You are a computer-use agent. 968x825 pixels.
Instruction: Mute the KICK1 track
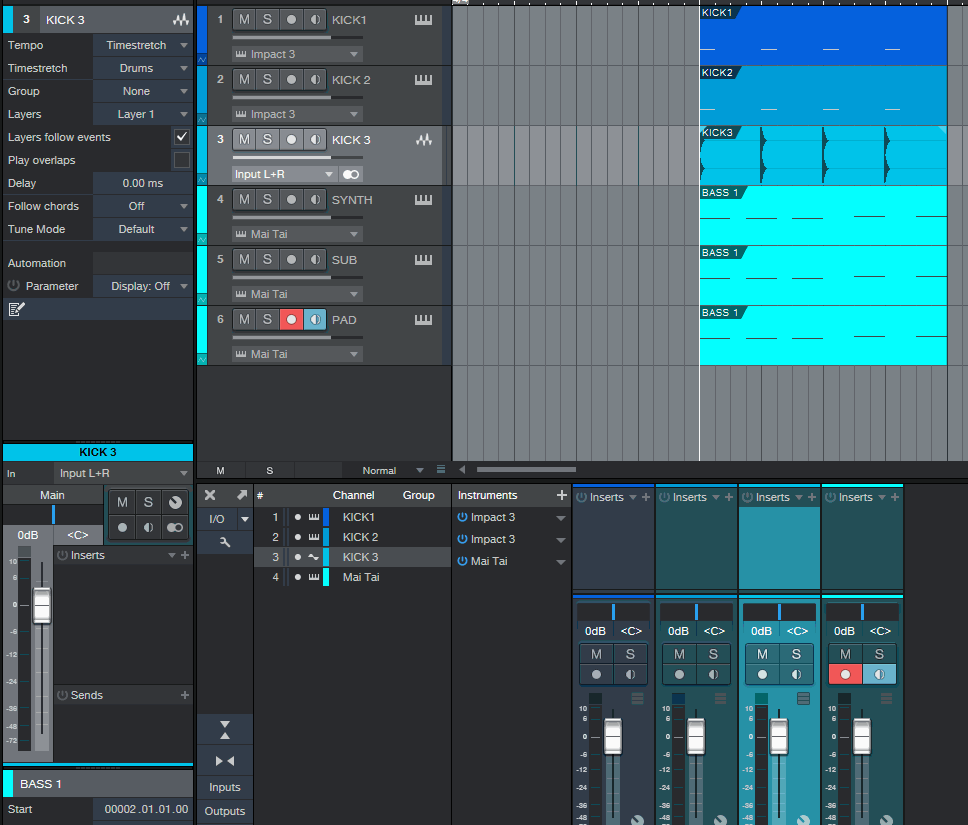(x=244, y=20)
